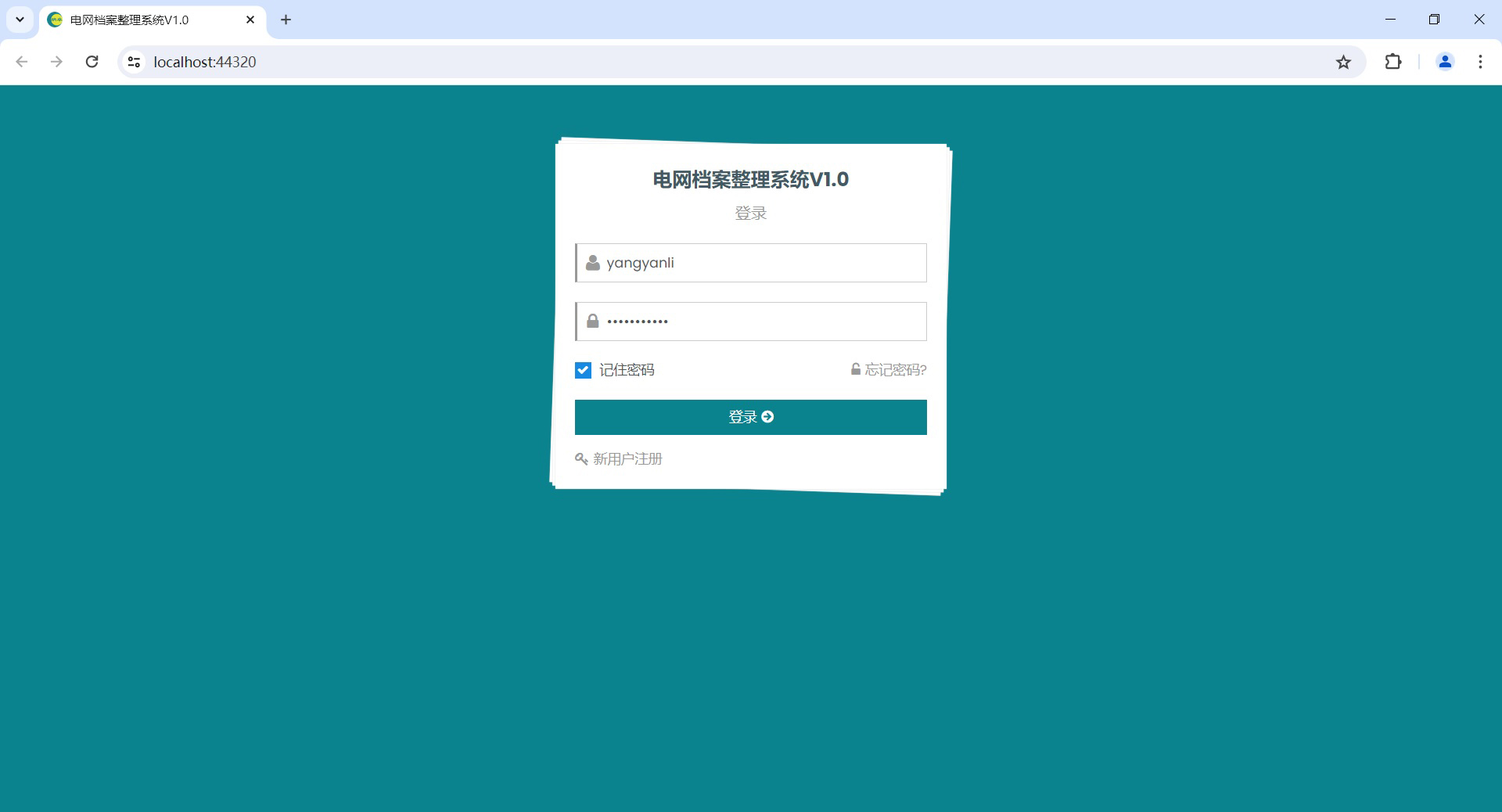Select the 电网档案整理系统V1.0 browser tab
Image resolution: width=1502 pixels, height=812 pixels.
click(x=141, y=20)
